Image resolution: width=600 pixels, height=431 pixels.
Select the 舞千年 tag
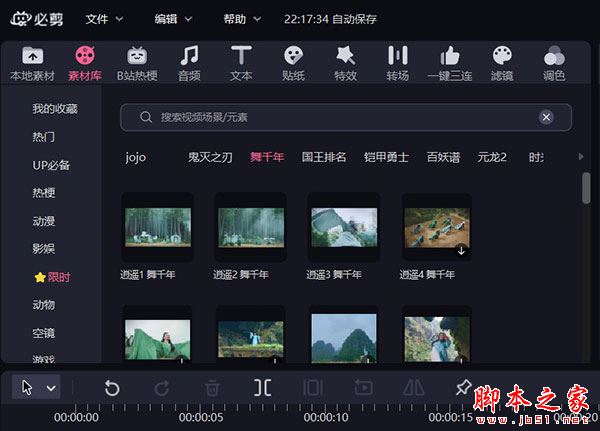coord(267,157)
